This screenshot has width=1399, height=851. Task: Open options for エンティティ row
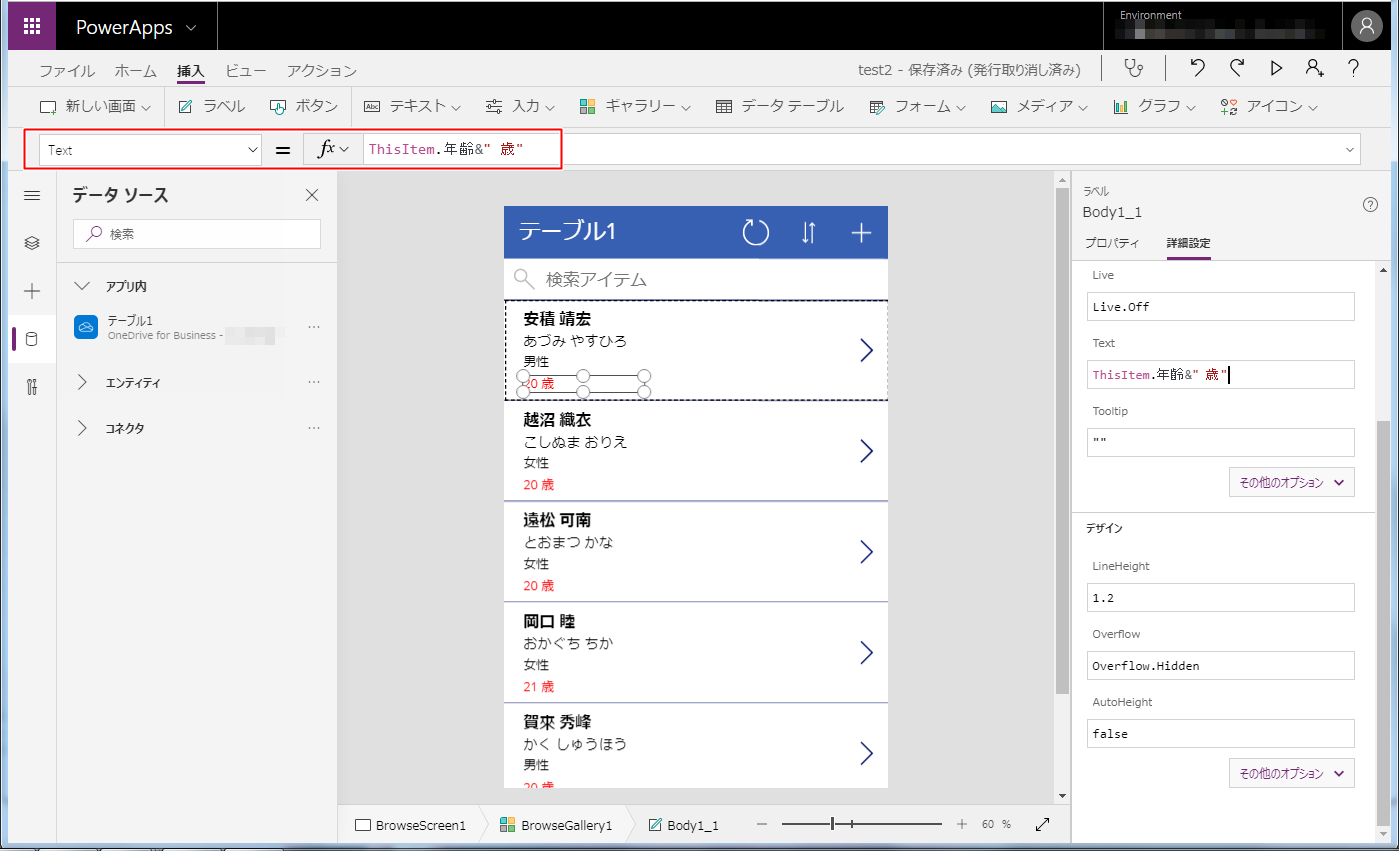click(x=314, y=382)
